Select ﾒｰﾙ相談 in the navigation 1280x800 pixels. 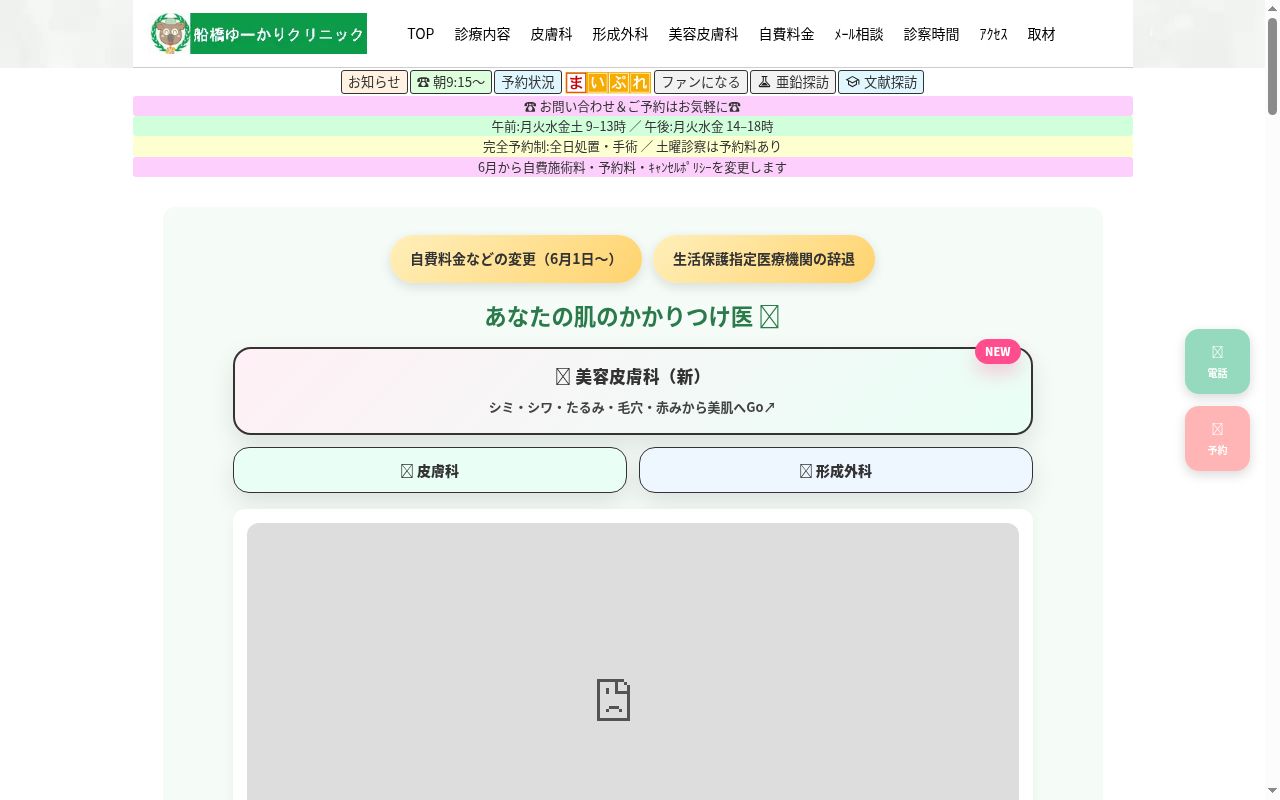pyautogui.click(x=859, y=34)
